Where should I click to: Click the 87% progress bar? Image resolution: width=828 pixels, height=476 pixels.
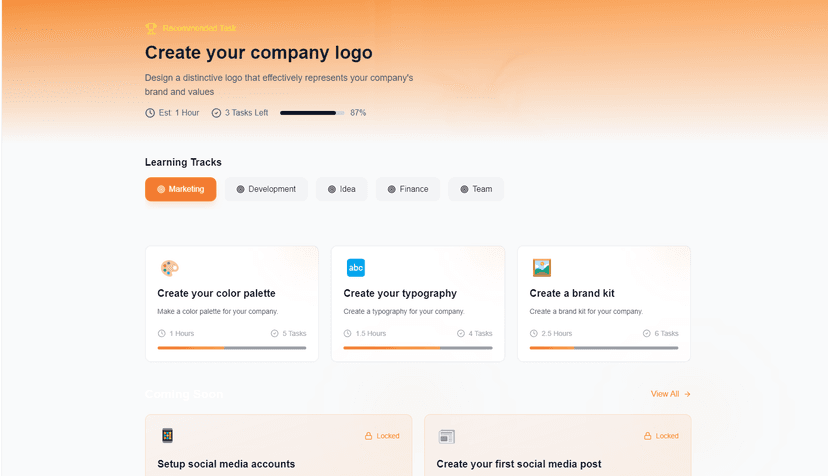click(x=312, y=113)
